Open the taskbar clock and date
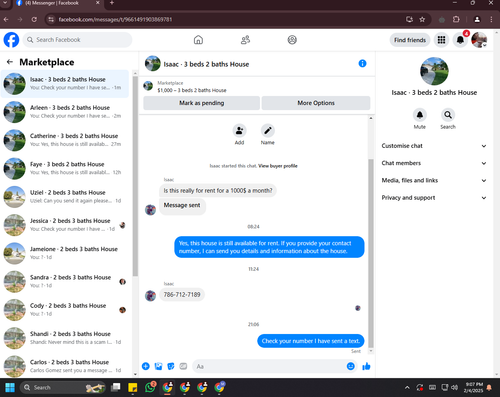Image resolution: width=500 pixels, height=397 pixels. point(473,387)
